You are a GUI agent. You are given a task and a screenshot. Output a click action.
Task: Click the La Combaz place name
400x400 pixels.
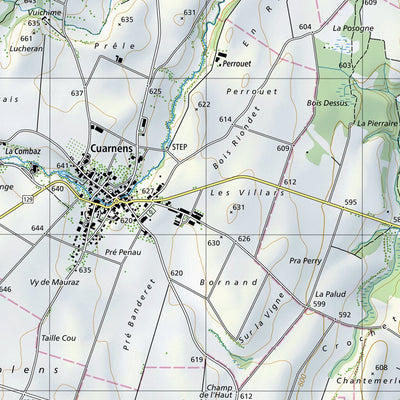[x=23, y=151]
